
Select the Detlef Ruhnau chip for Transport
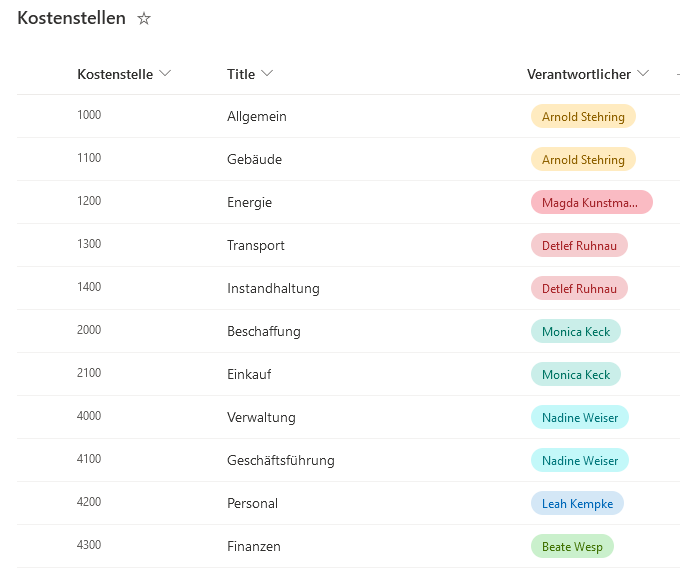click(x=579, y=246)
